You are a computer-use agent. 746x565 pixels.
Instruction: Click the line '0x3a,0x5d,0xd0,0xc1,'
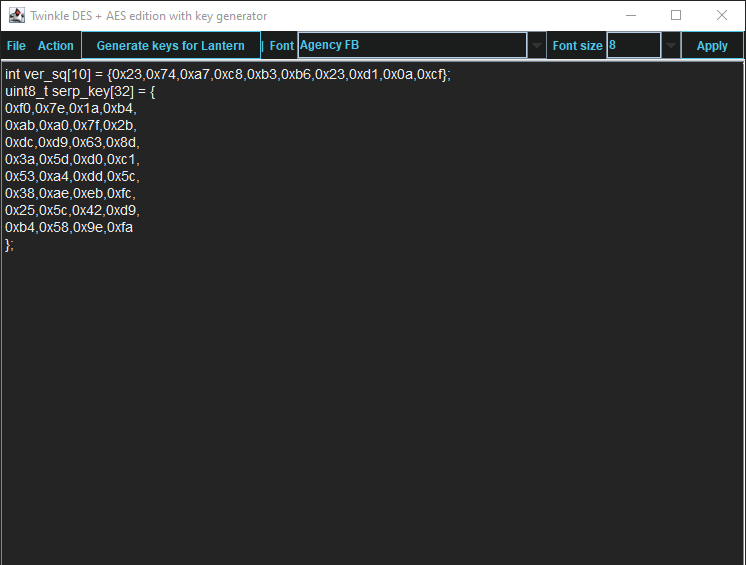[x=72, y=159]
